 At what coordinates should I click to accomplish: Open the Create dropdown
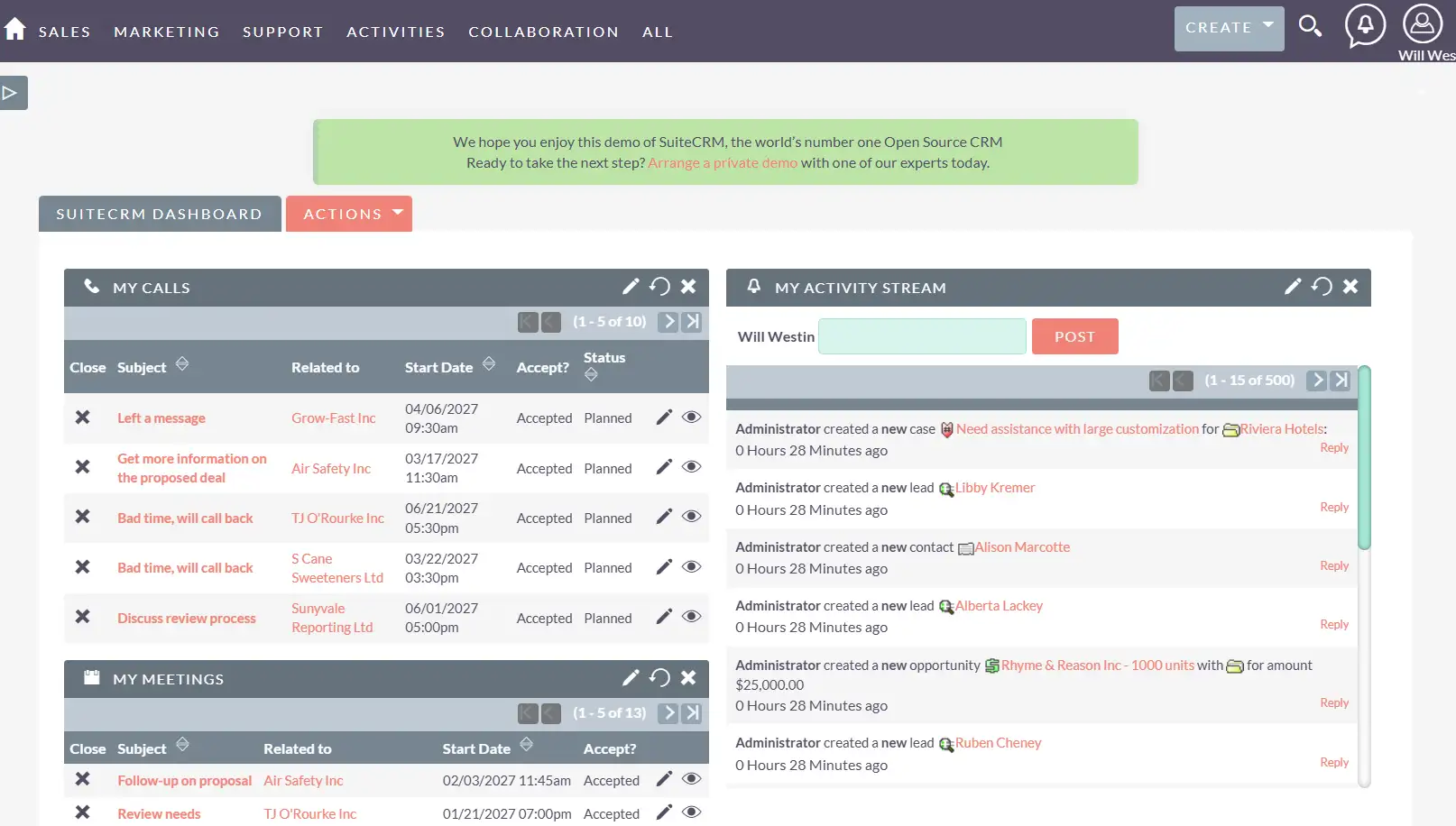[1229, 29]
